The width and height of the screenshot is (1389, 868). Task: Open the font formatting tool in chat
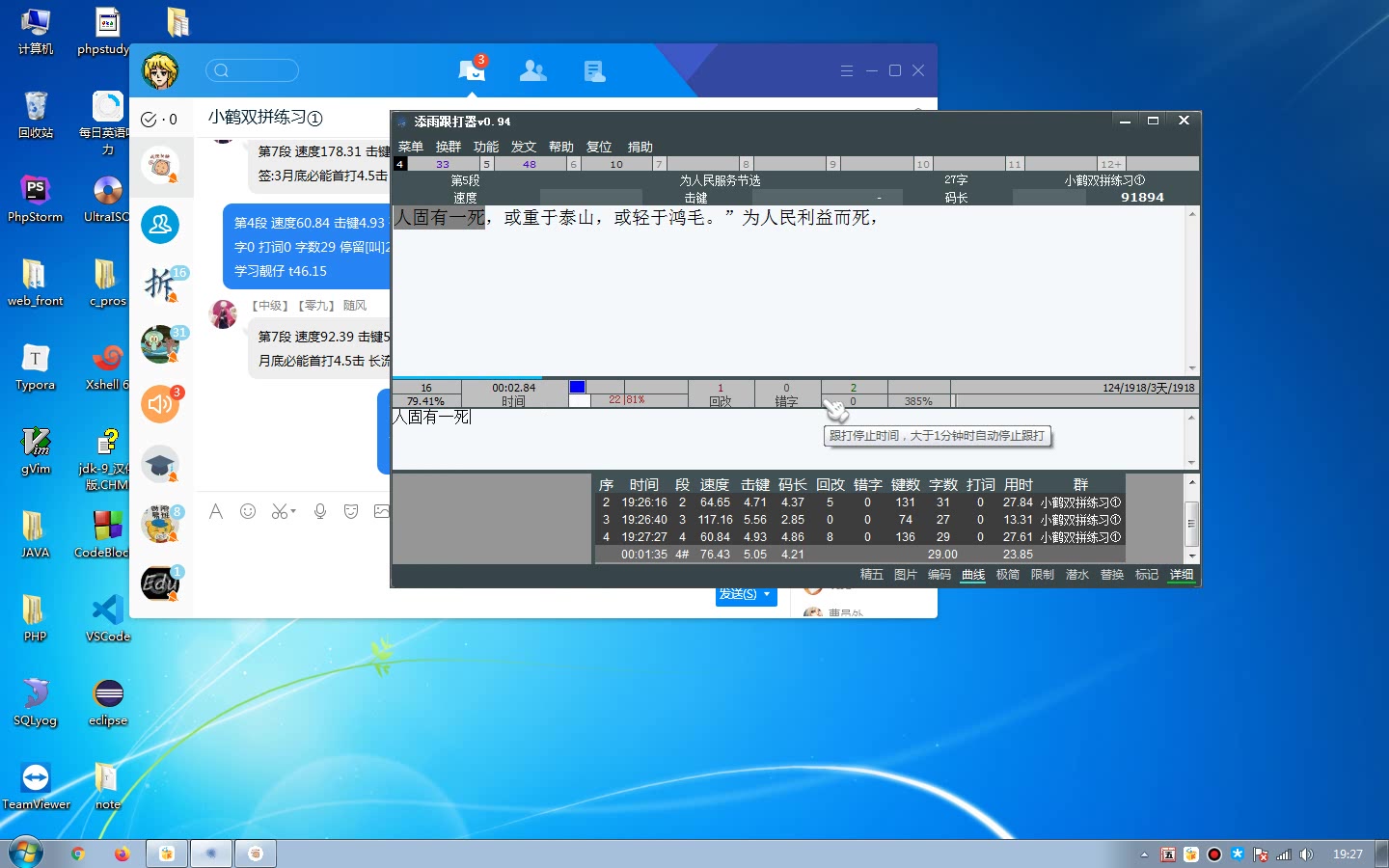(216, 511)
